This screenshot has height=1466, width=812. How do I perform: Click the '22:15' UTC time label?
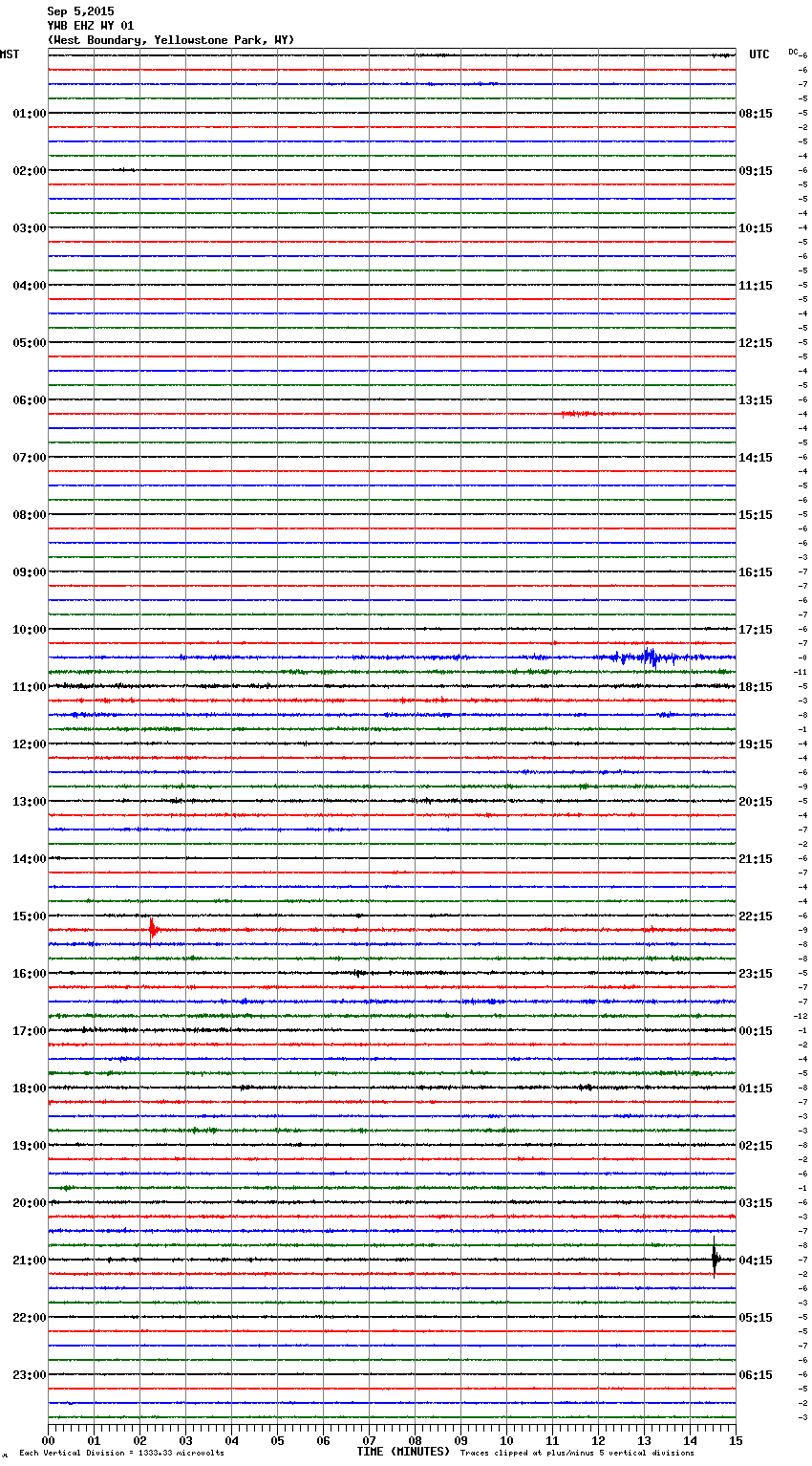click(756, 916)
